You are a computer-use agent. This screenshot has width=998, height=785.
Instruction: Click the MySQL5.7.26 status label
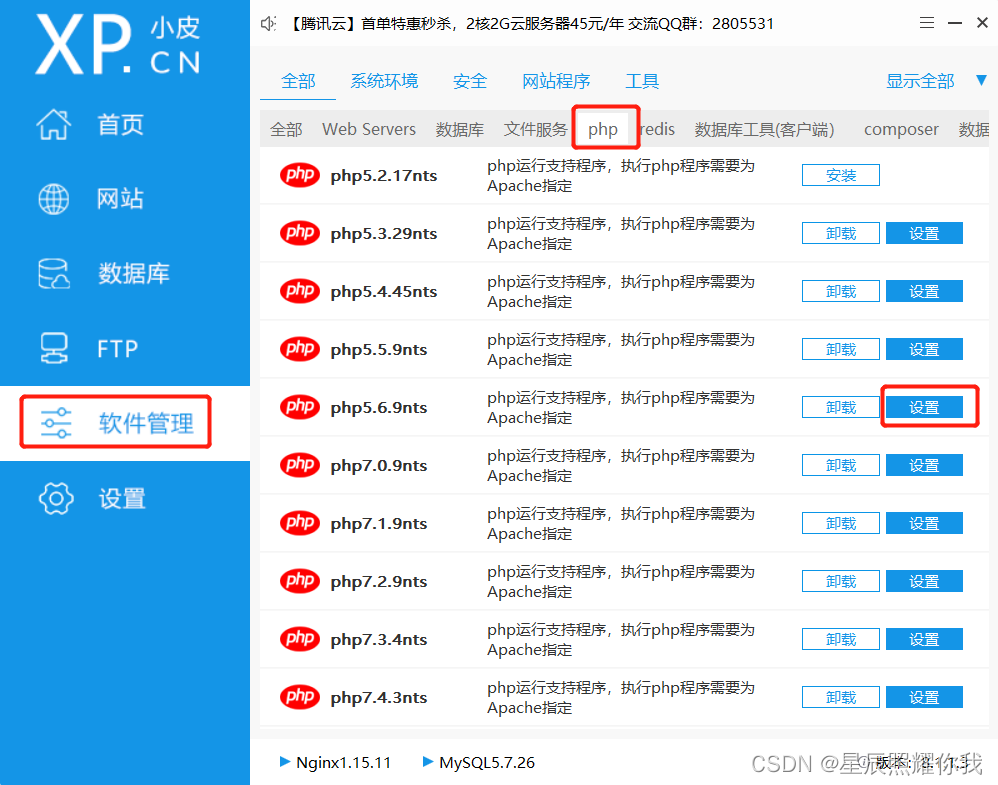coord(487,762)
